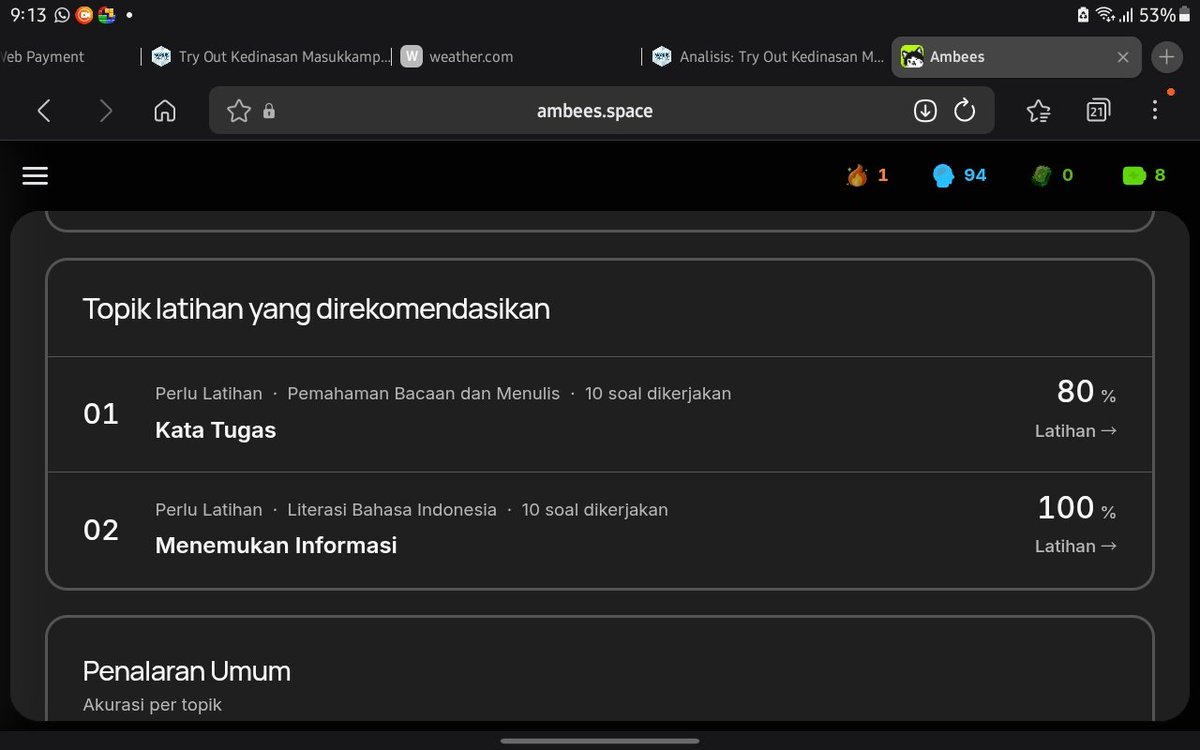Click the Pemahaman Bacaan dan Menulis label
Image resolution: width=1200 pixels, height=750 pixels.
[x=424, y=394]
